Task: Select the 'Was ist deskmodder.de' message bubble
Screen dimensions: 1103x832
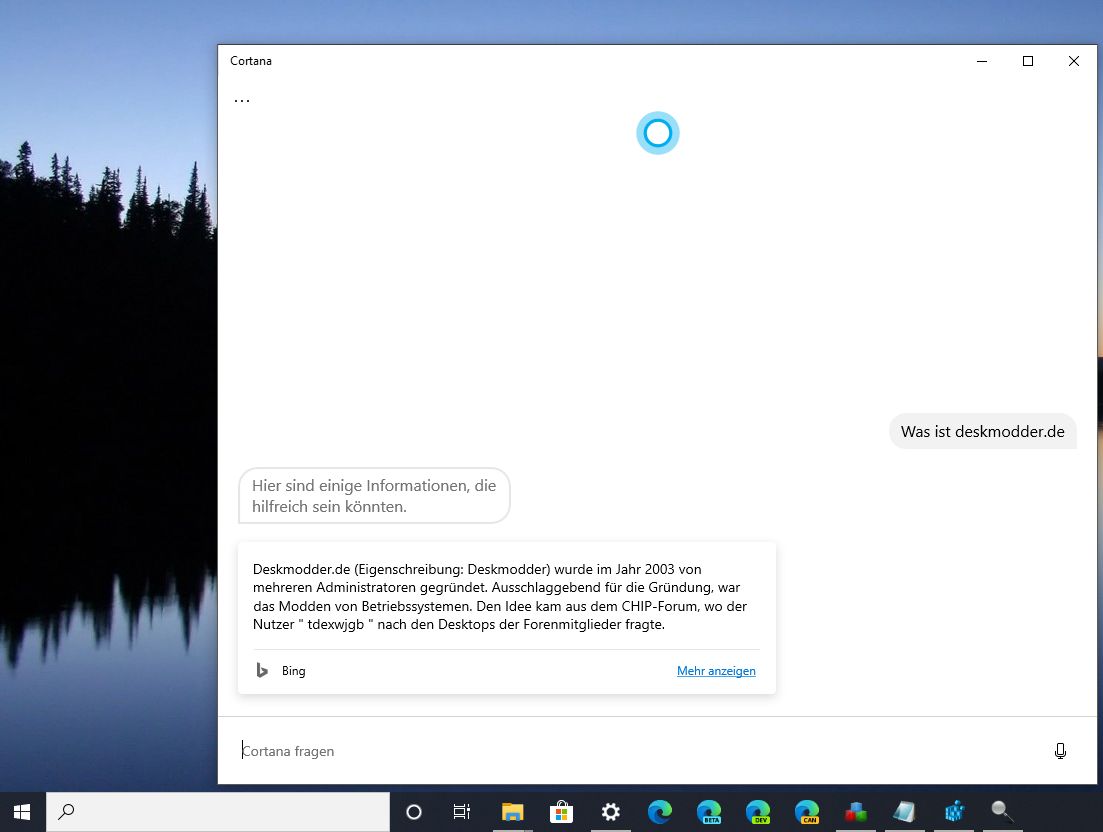Action: (x=983, y=432)
